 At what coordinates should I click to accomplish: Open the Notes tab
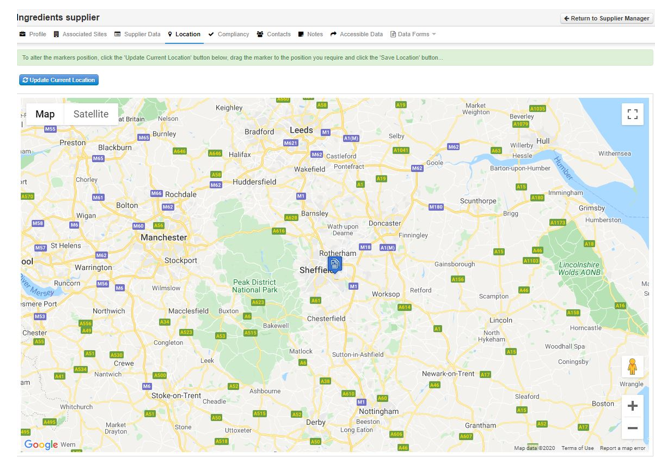(311, 34)
